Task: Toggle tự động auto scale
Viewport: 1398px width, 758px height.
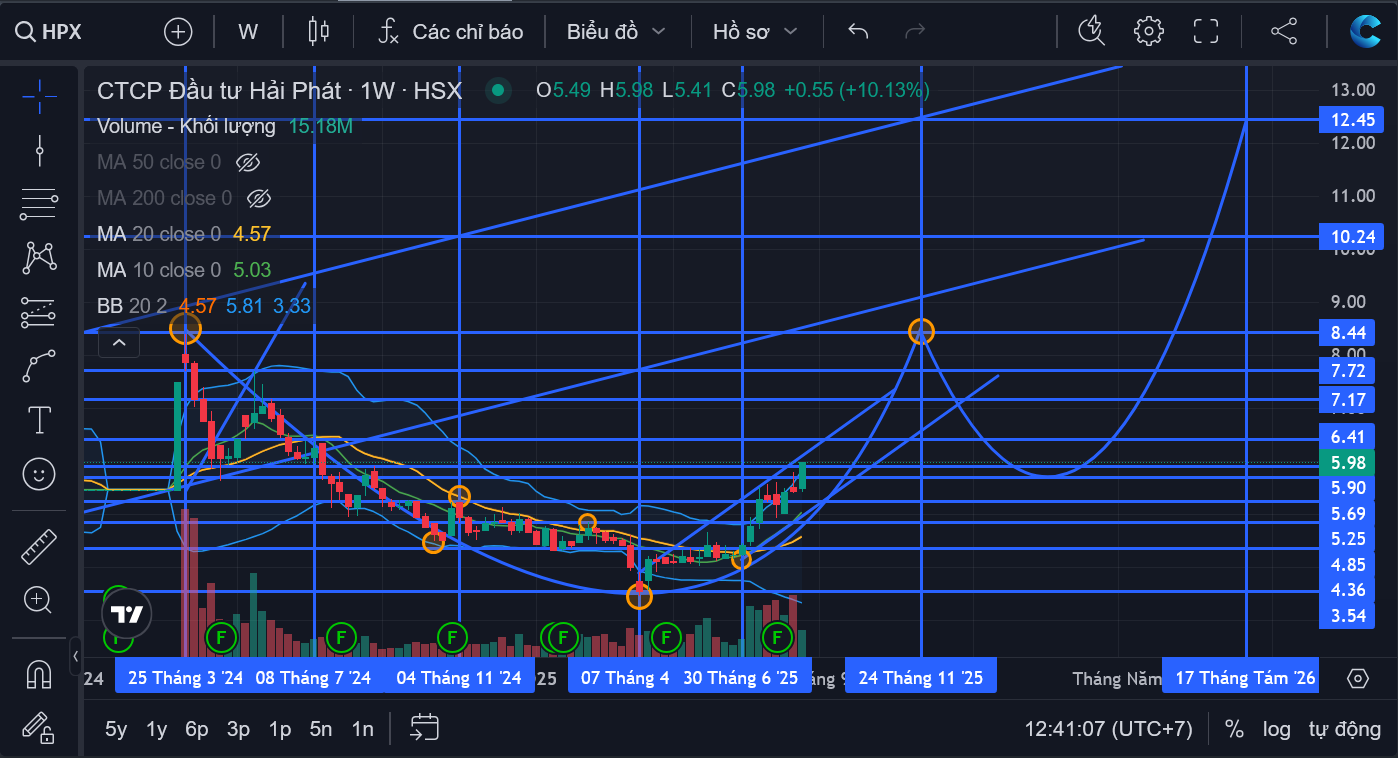Action: [x=1345, y=729]
